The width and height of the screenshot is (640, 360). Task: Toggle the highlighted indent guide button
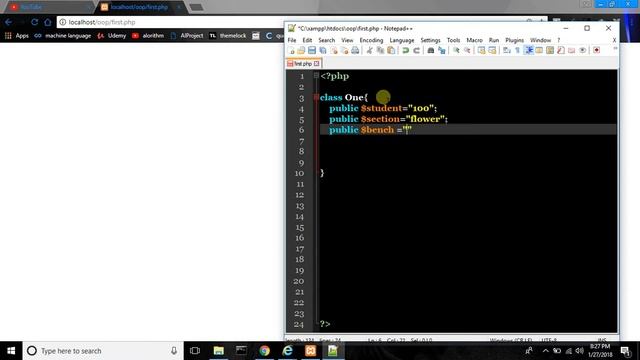[x=529, y=50]
